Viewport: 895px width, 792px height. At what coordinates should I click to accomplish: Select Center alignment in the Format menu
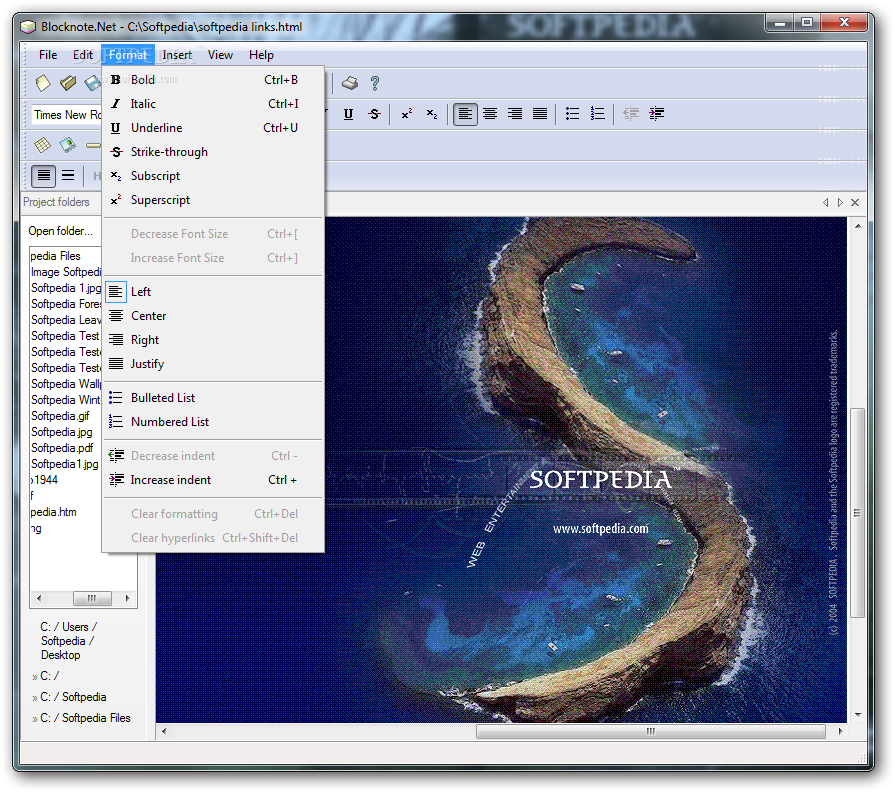pos(213,316)
